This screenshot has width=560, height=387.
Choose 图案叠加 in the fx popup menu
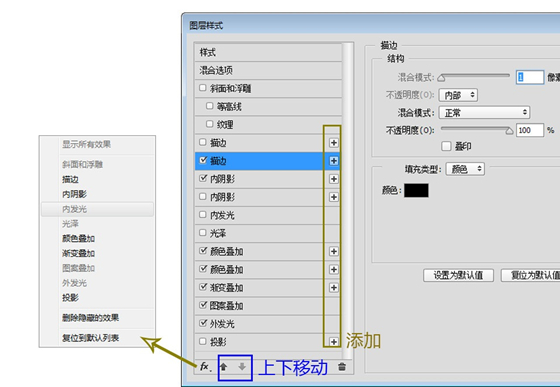coord(79,268)
